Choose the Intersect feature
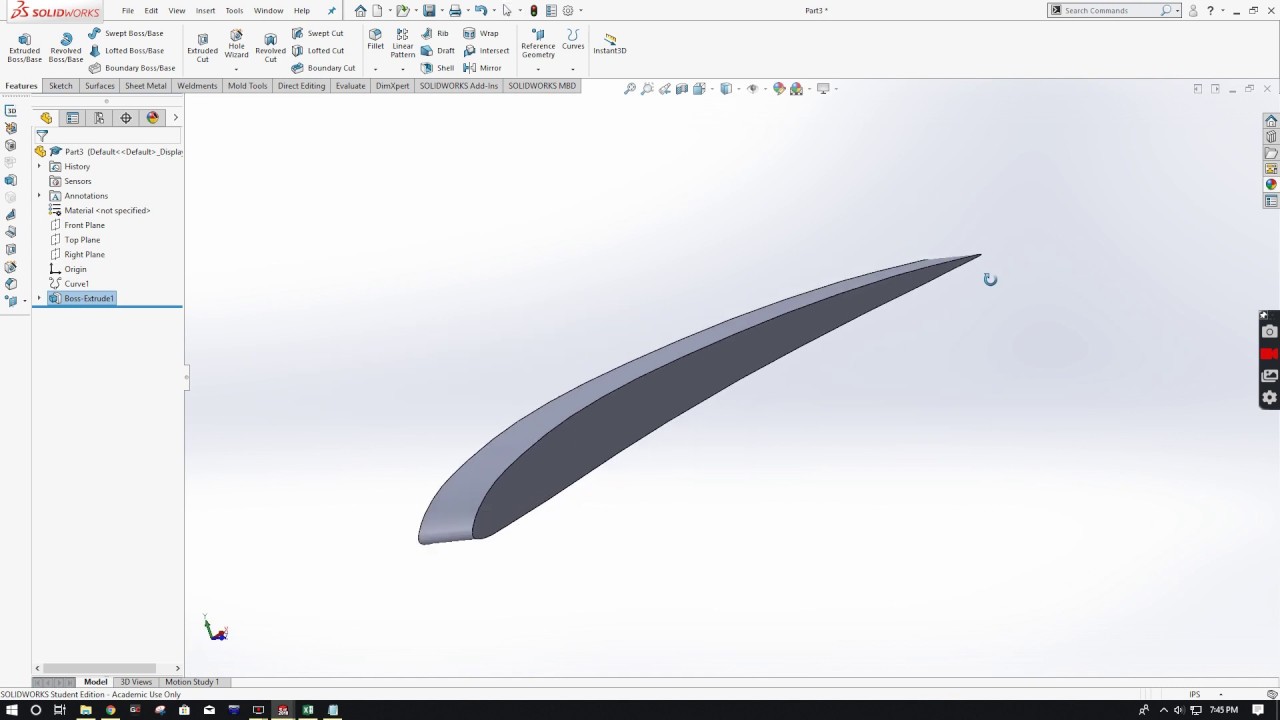 (486, 50)
